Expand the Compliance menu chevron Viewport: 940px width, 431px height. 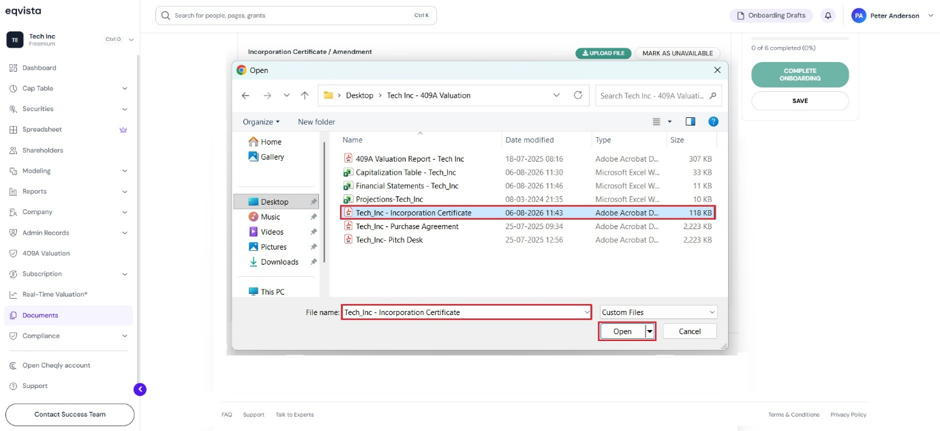coord(125,336)
